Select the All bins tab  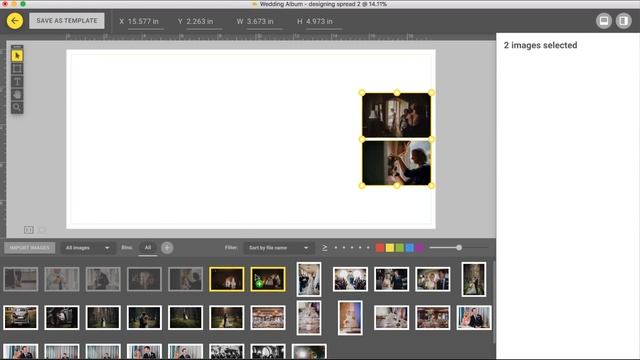pyautogui.click(x=148, y=248)
